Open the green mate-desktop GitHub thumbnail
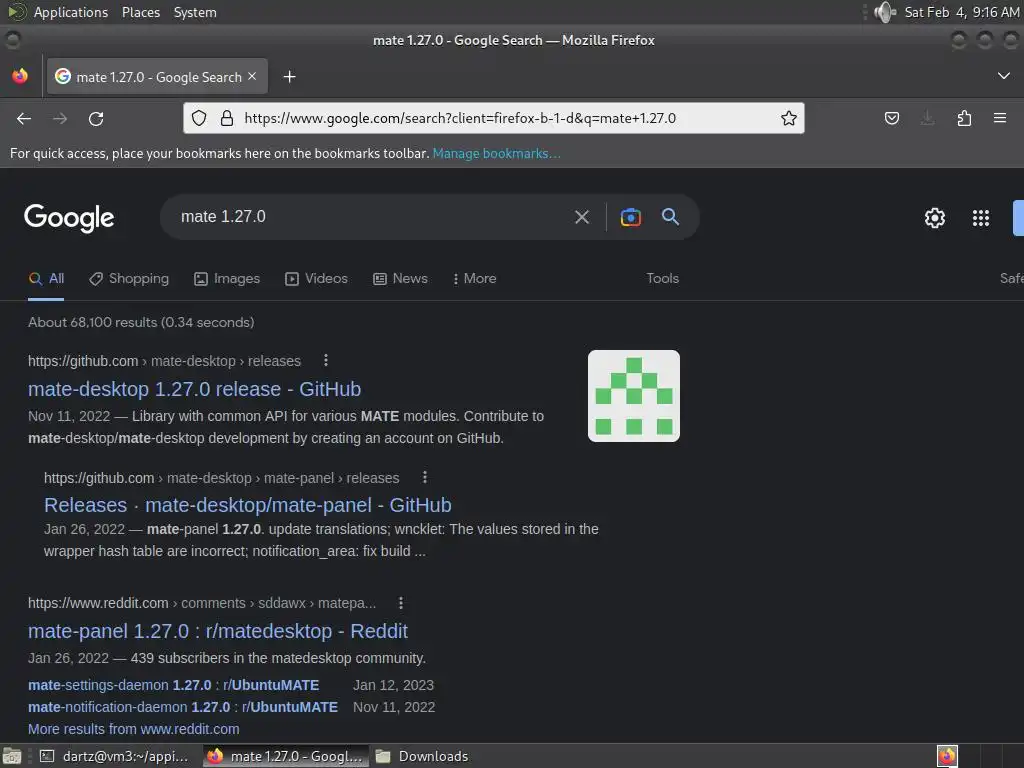This screenshot has height=768, width=1024. coord(633,396)
